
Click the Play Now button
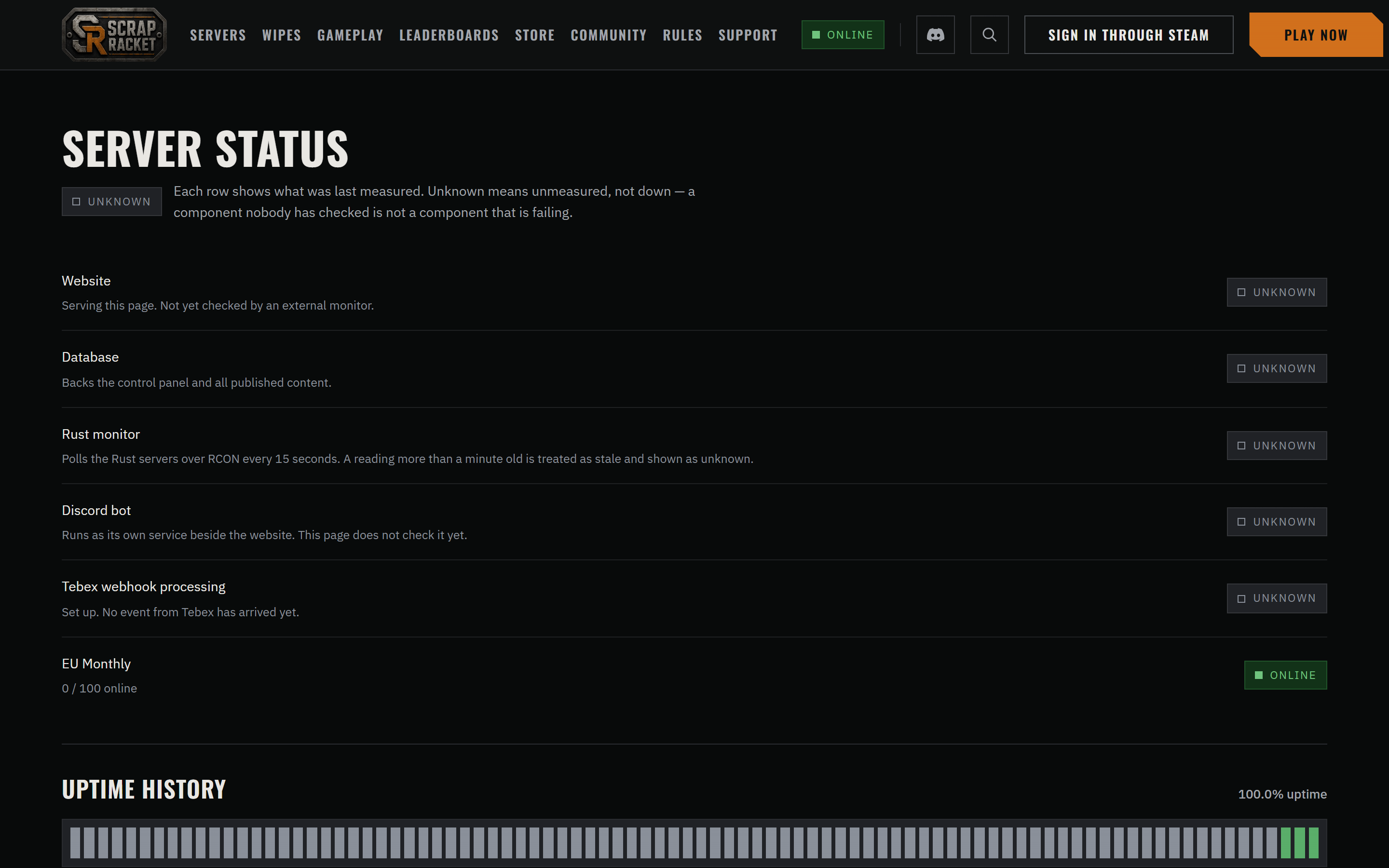tap(1316, 34)
